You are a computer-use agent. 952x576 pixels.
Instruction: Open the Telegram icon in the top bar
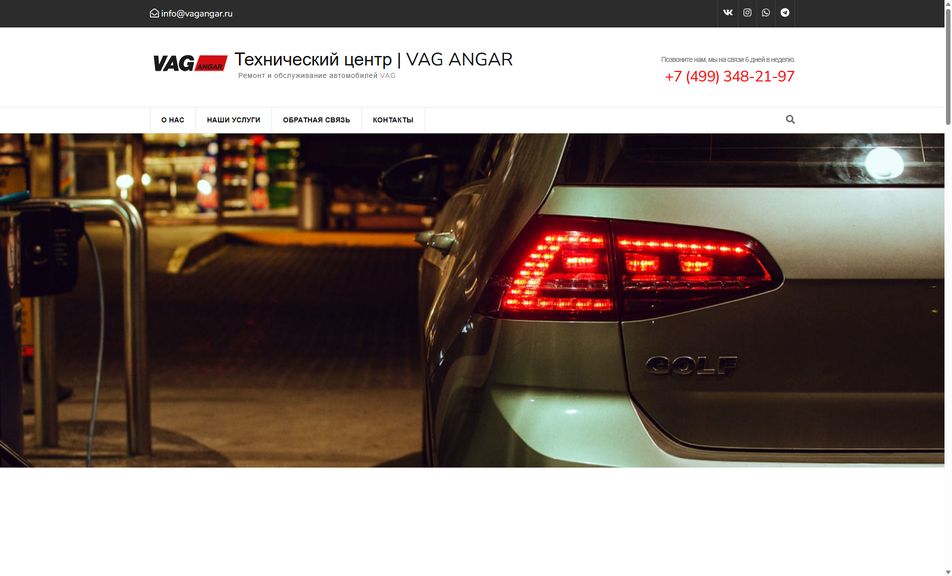click(785, 13)
